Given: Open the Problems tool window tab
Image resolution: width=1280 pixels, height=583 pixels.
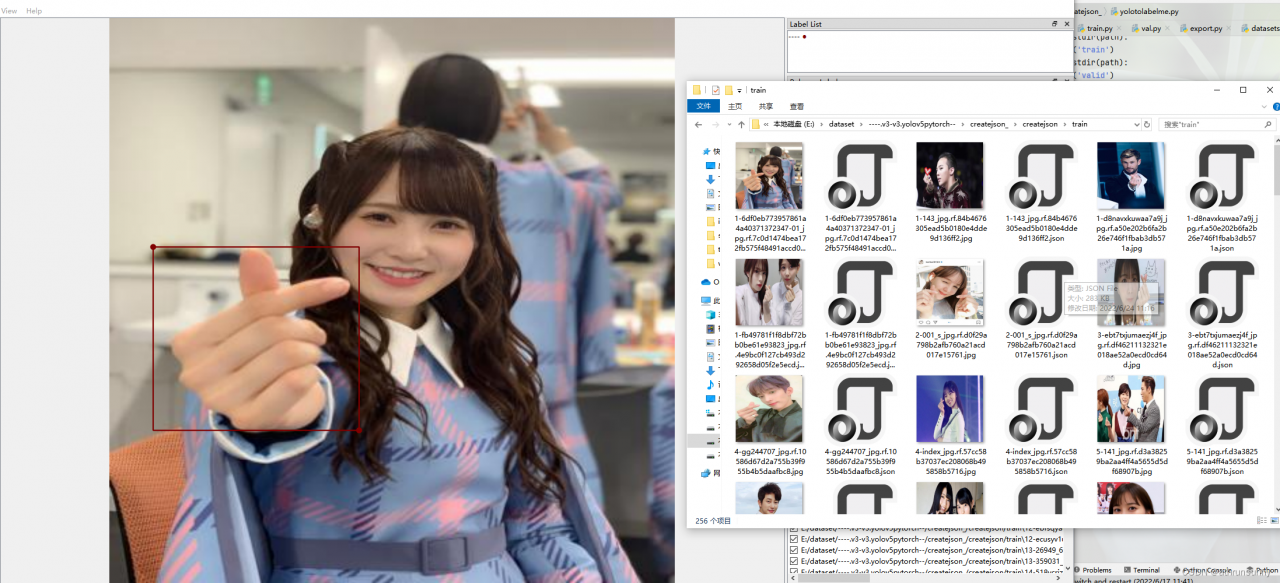Looking at the screenshot, I should [1092, 570].
